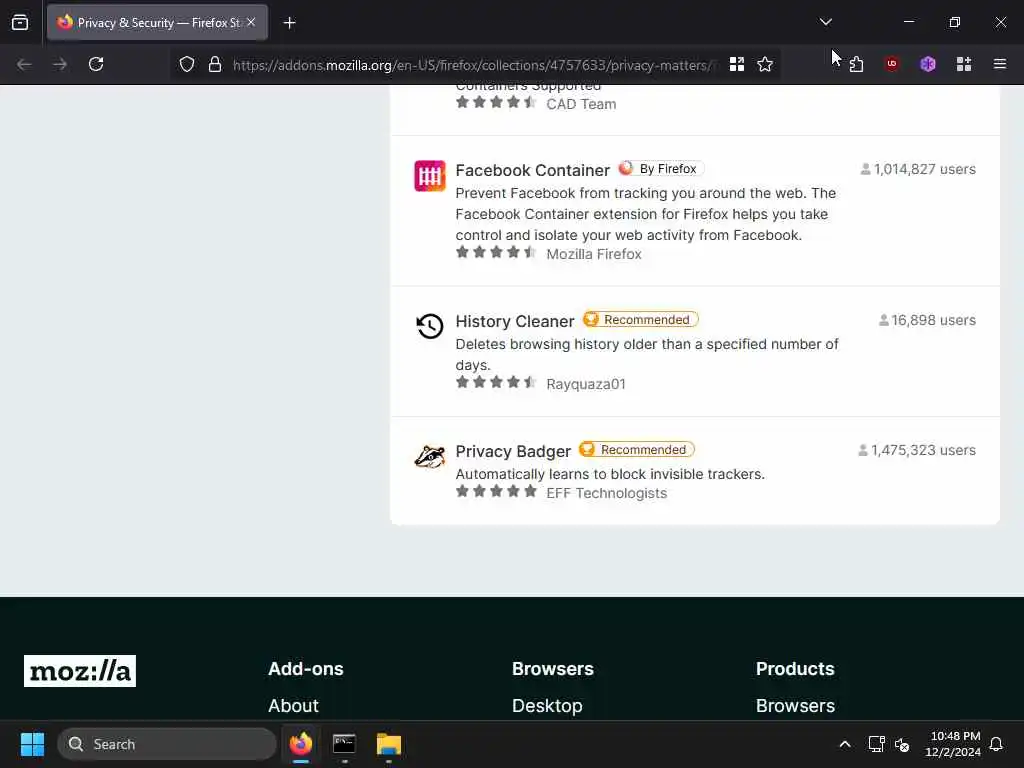1024x768 pixels.
Task: Click History Cleaner clock icon
Action: click(430, 326)
